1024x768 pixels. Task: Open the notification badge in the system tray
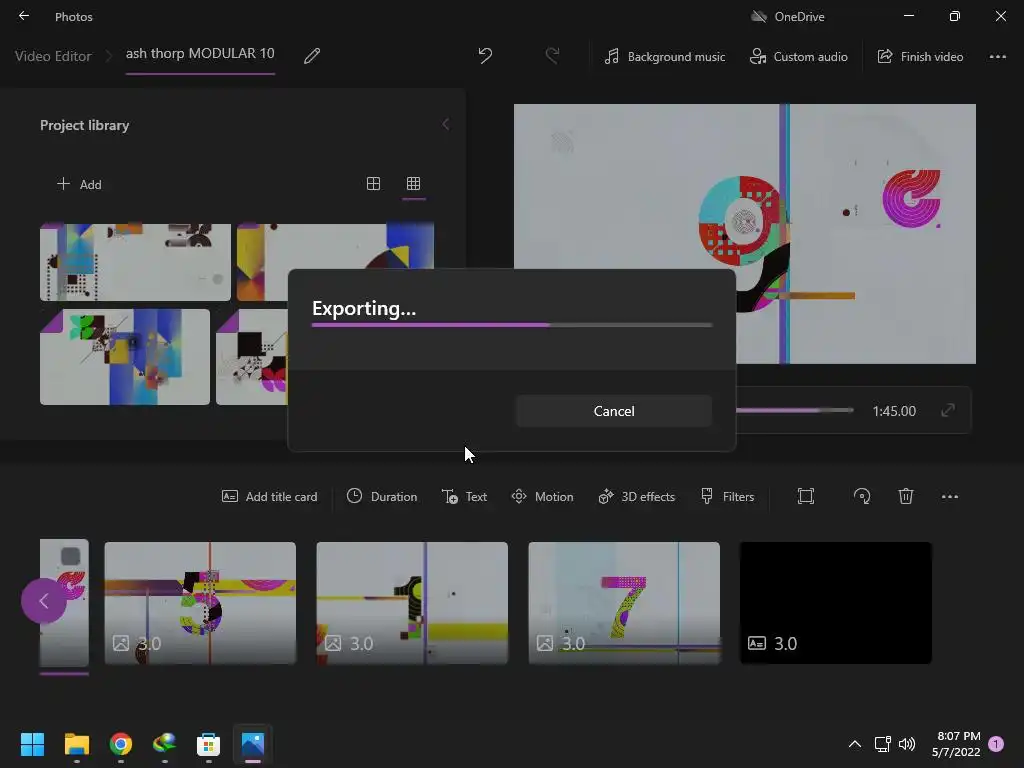(x=996, y=744)
